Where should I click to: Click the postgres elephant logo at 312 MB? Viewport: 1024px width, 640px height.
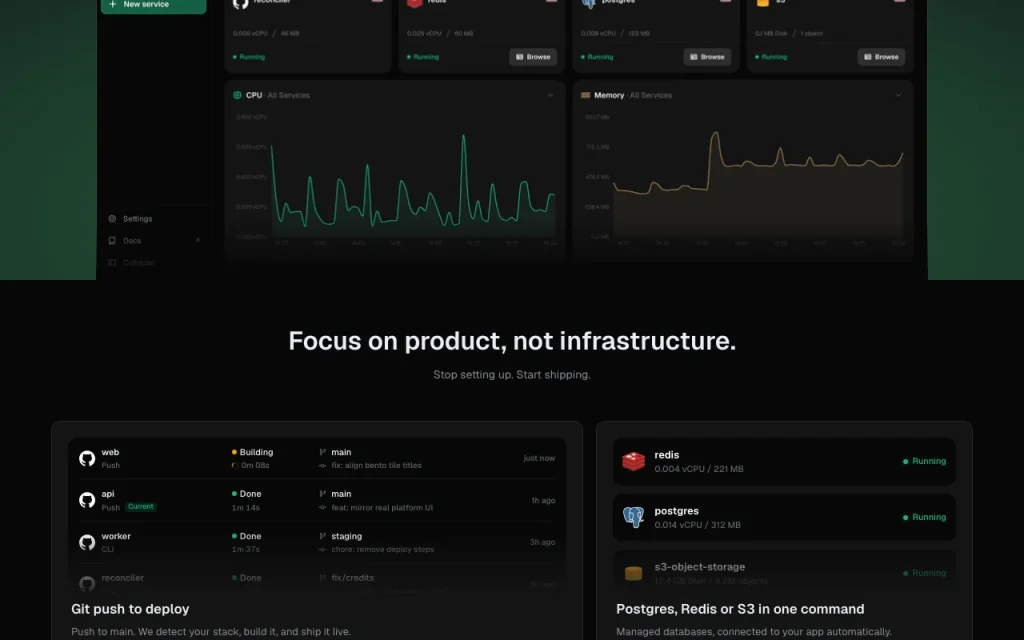click(633, 517)
